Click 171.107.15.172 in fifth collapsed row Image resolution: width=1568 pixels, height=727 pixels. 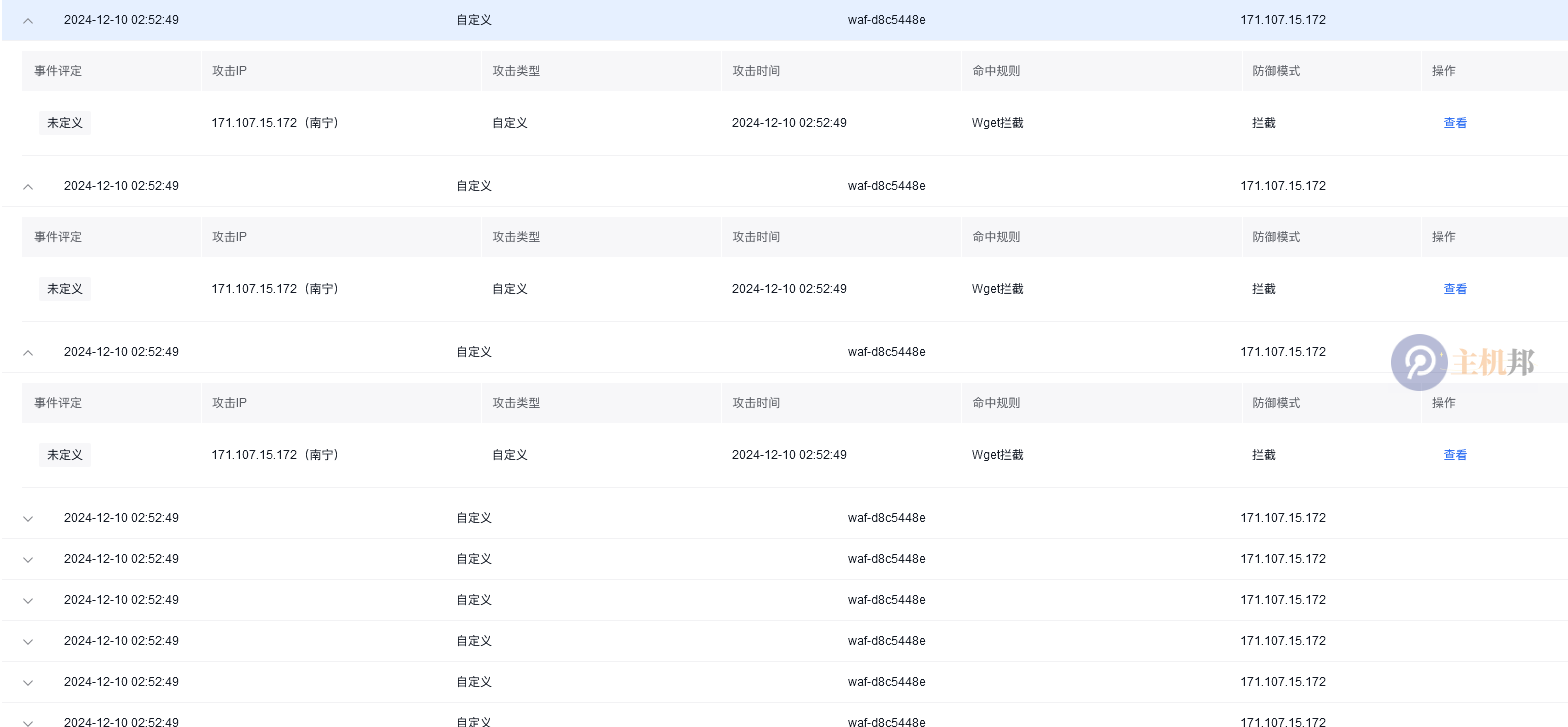1283,682
